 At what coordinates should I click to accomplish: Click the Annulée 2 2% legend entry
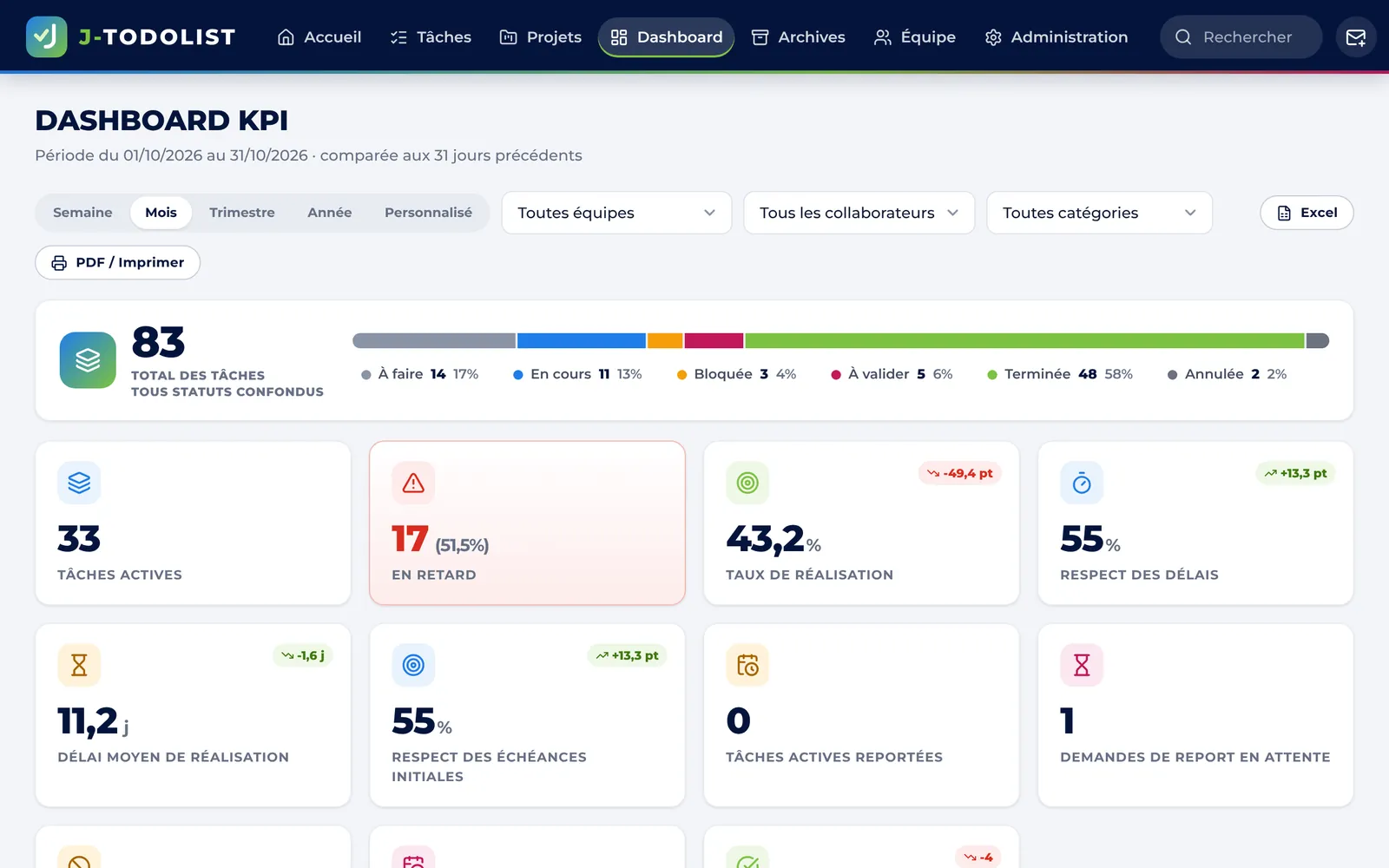[x=1227, y=374]
